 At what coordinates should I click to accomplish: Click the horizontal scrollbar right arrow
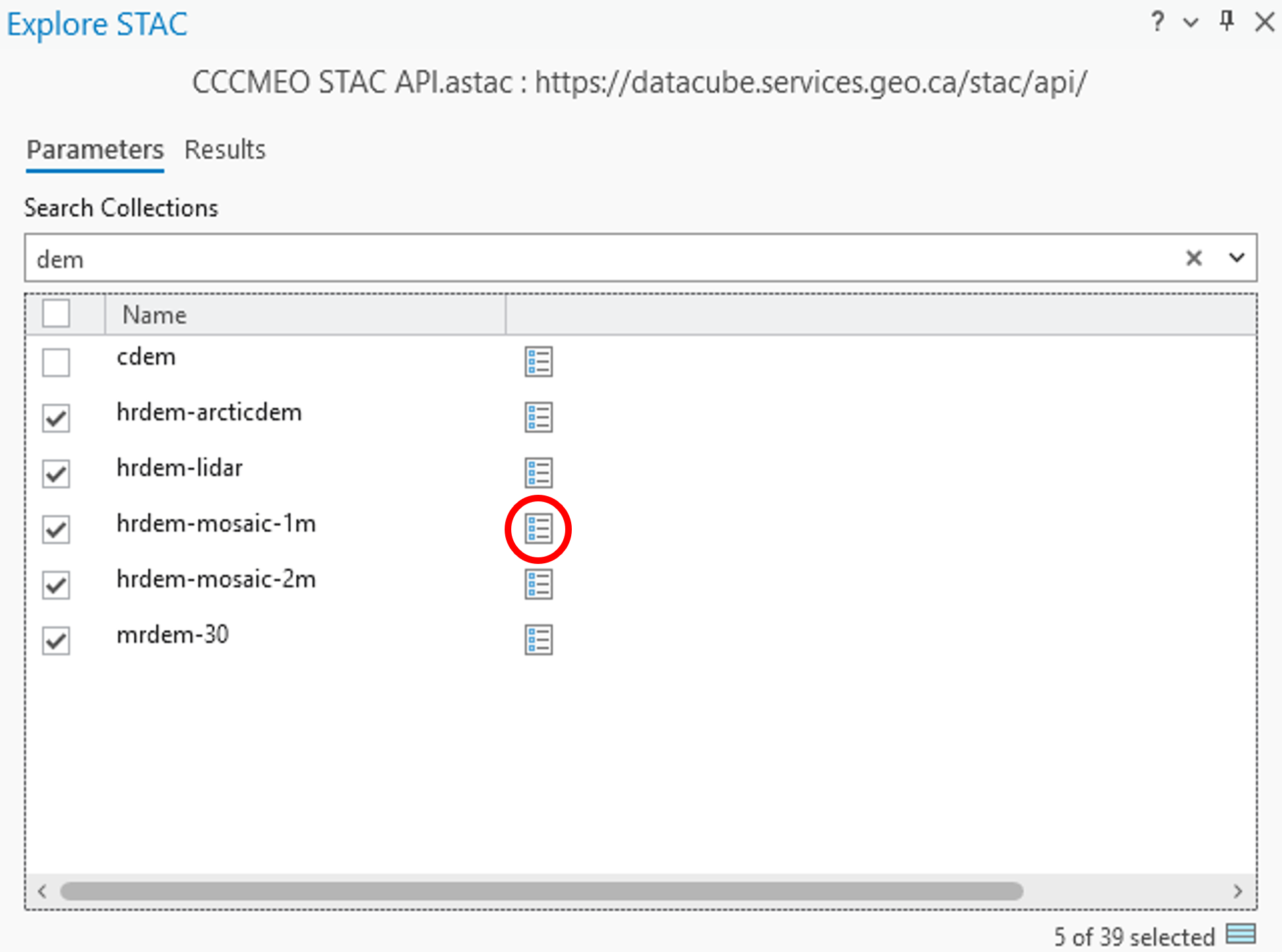click(1237, 891)
